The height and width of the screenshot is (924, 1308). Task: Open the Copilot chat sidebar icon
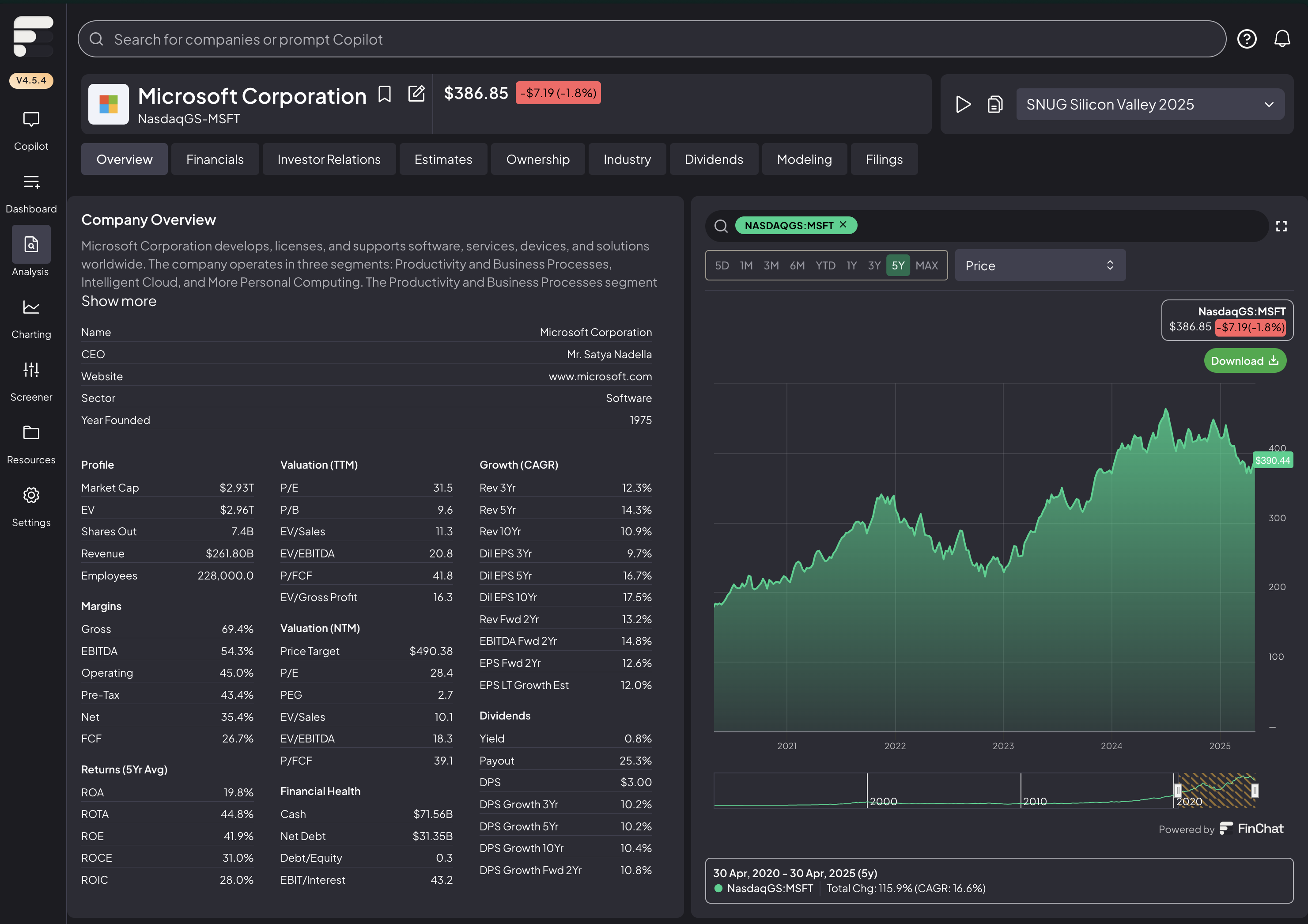31,120
